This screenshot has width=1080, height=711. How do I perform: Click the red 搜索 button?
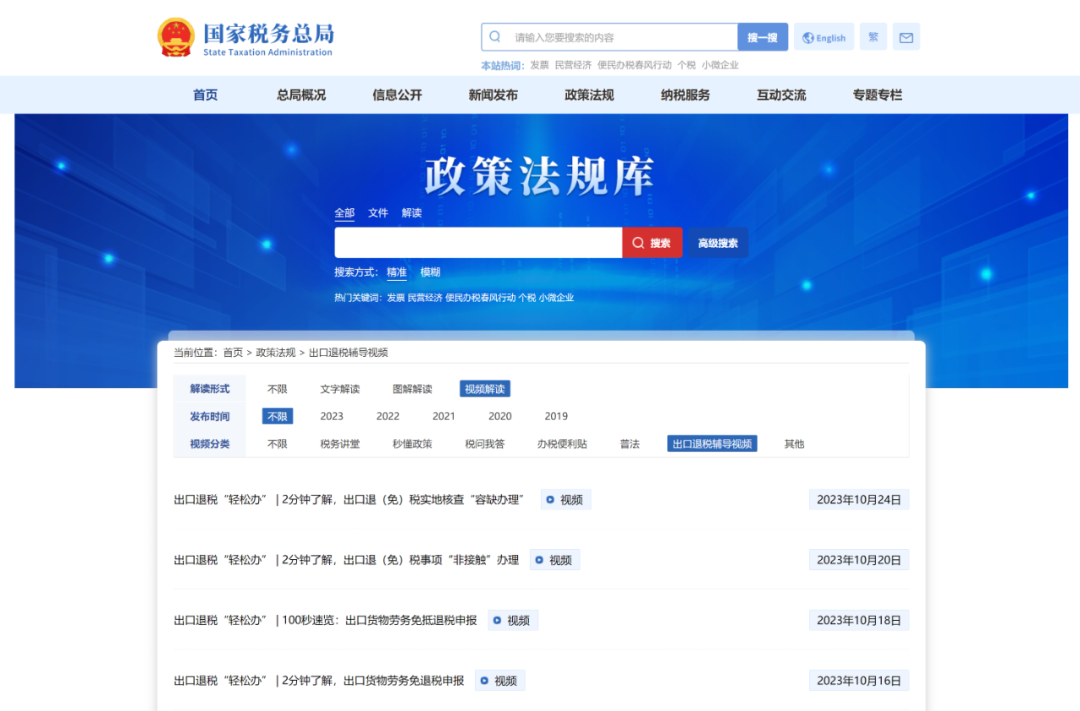(652, 243)
